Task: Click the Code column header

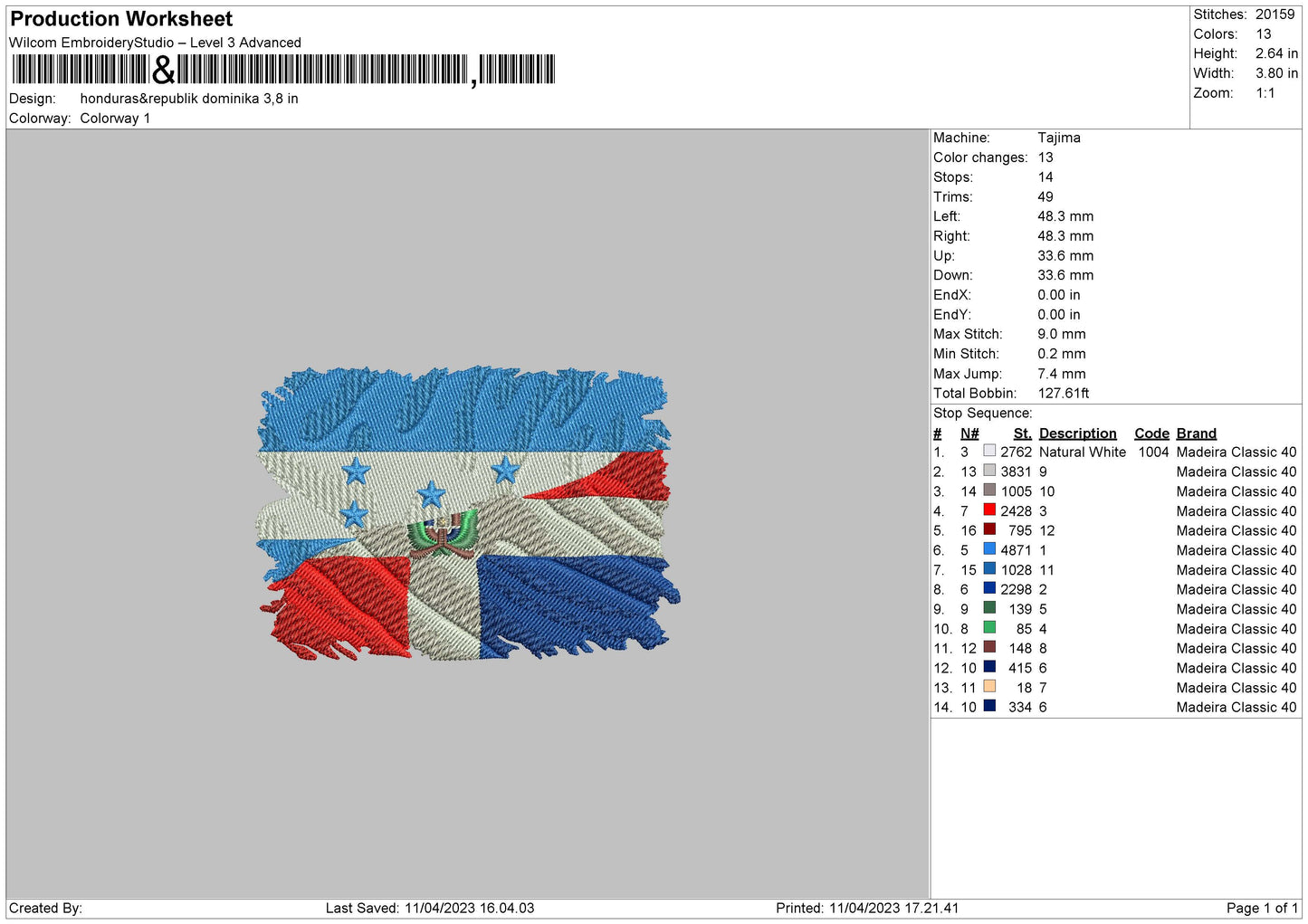Action: (1151, 433)
